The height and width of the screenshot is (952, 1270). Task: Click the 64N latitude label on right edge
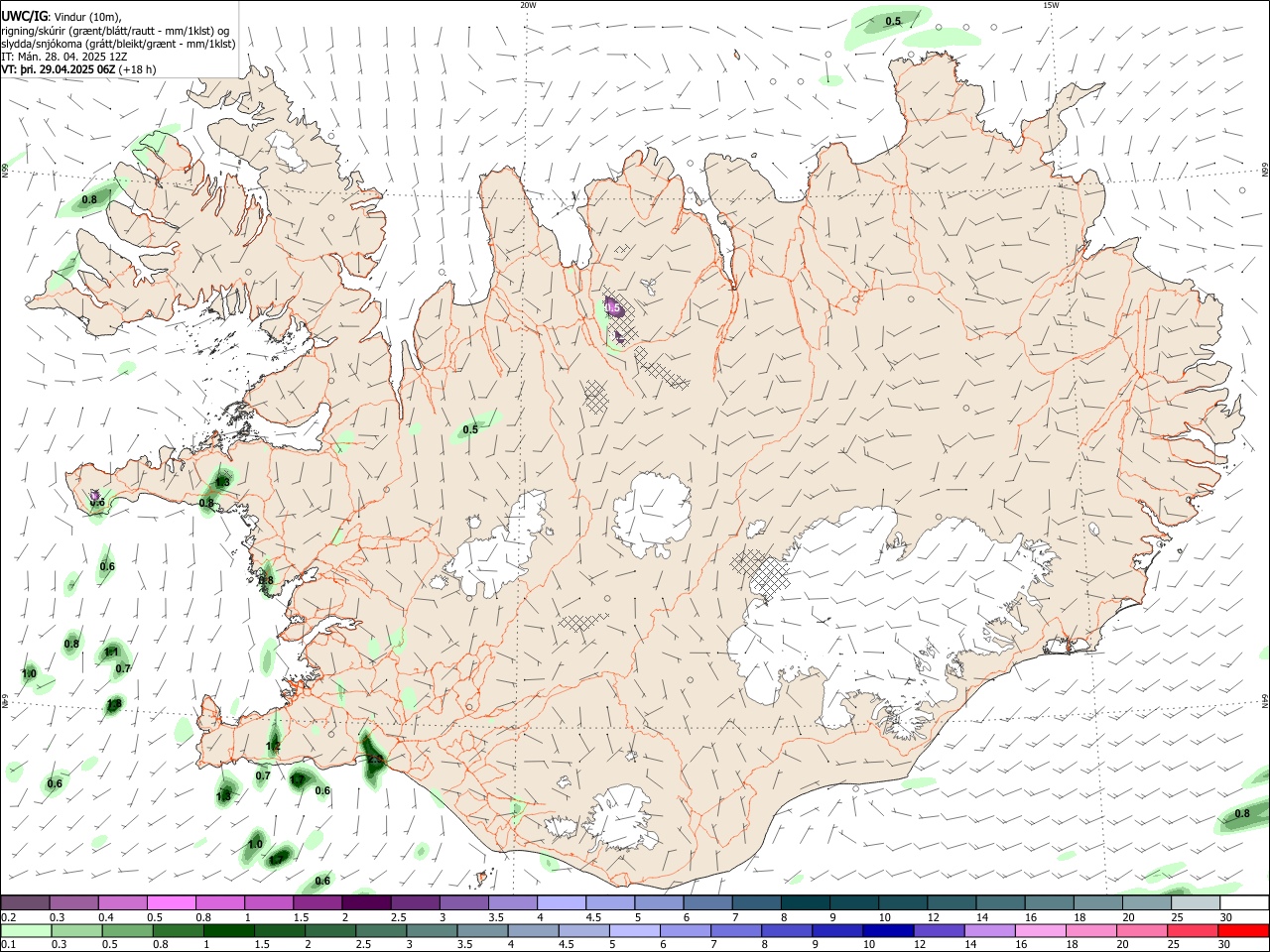(1264, 700)
